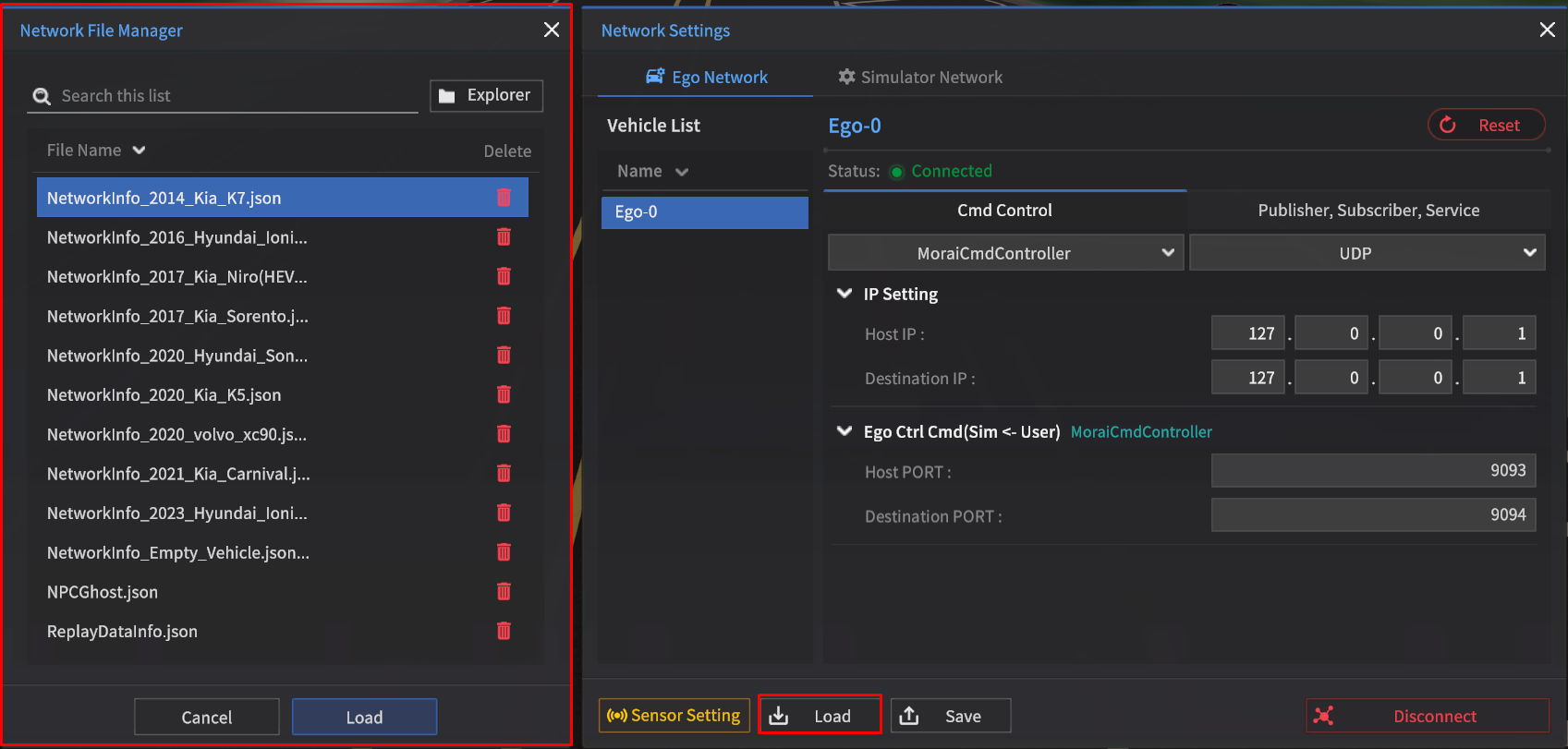Viewport: 1568px width, 749px height.
Task: Collapse Ego Ctrl Cmd section
Action: coord(844,431)
